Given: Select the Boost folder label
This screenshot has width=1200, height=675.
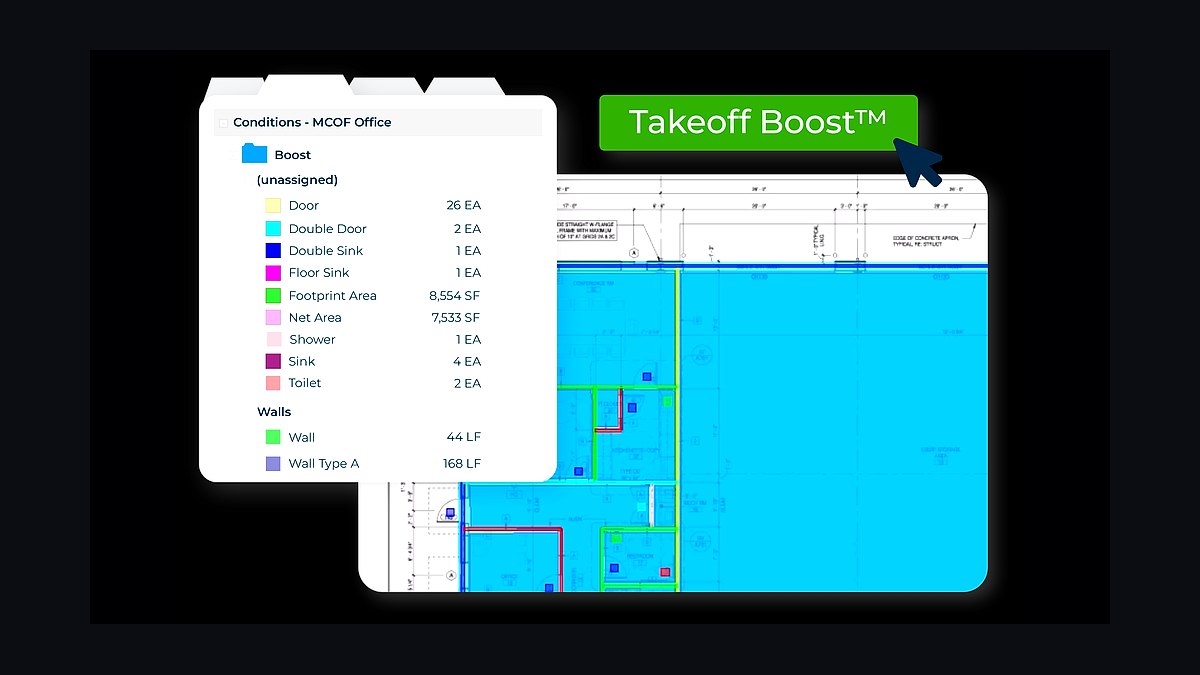Looking at the screenshot, I should [293, 155].
